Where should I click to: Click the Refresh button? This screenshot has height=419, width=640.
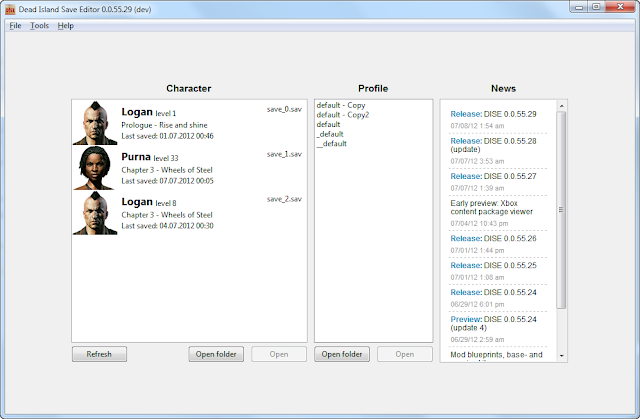click(99, 354)
